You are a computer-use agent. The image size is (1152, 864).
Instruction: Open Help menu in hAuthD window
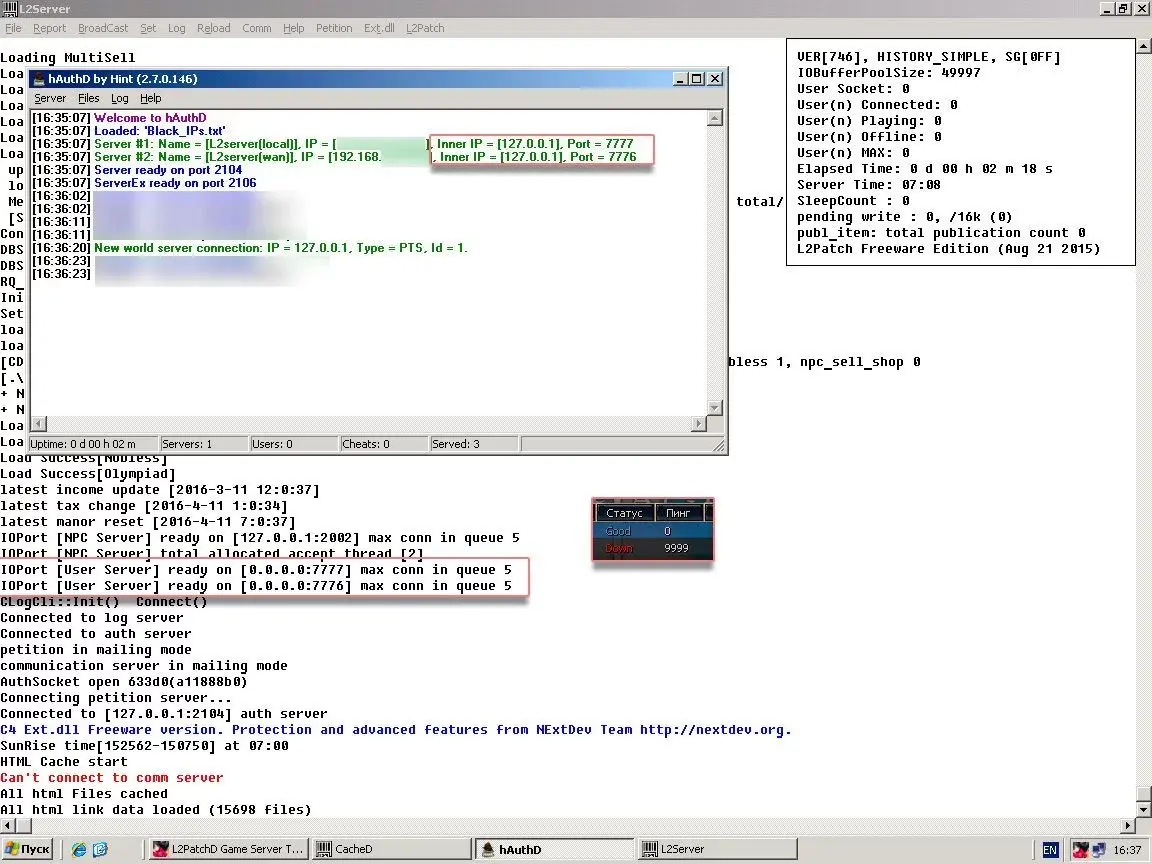[150, 98]
